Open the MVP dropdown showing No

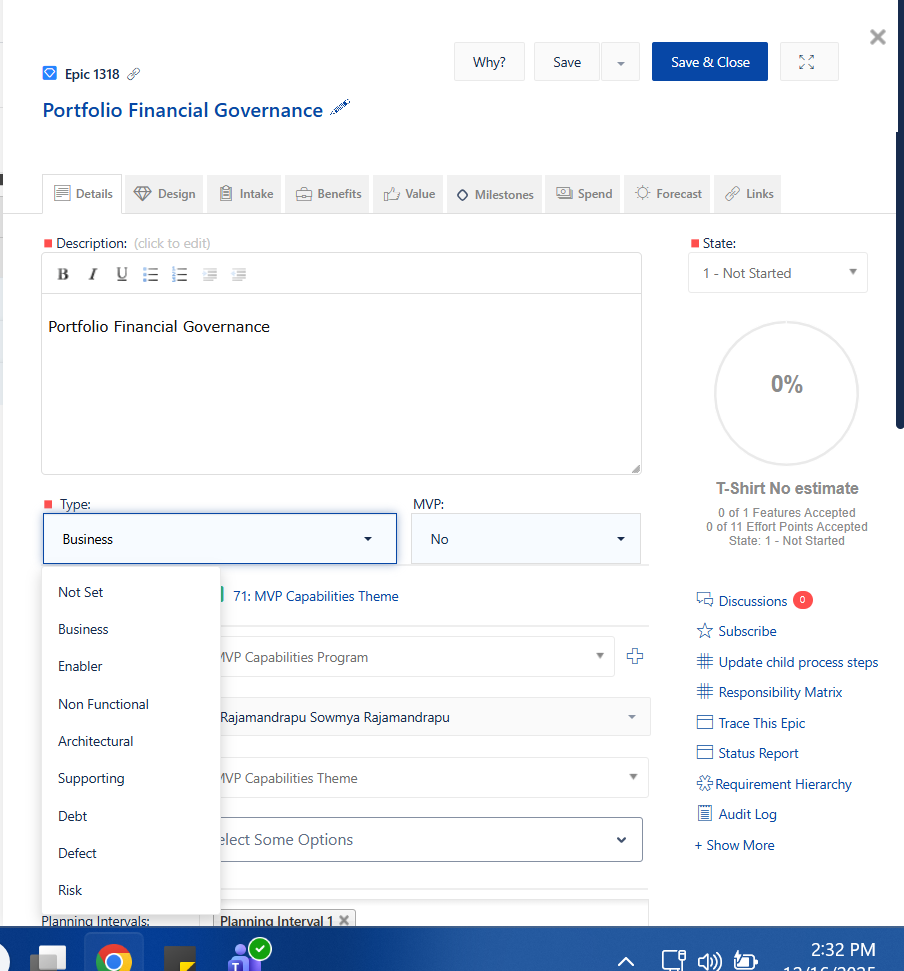526,539
